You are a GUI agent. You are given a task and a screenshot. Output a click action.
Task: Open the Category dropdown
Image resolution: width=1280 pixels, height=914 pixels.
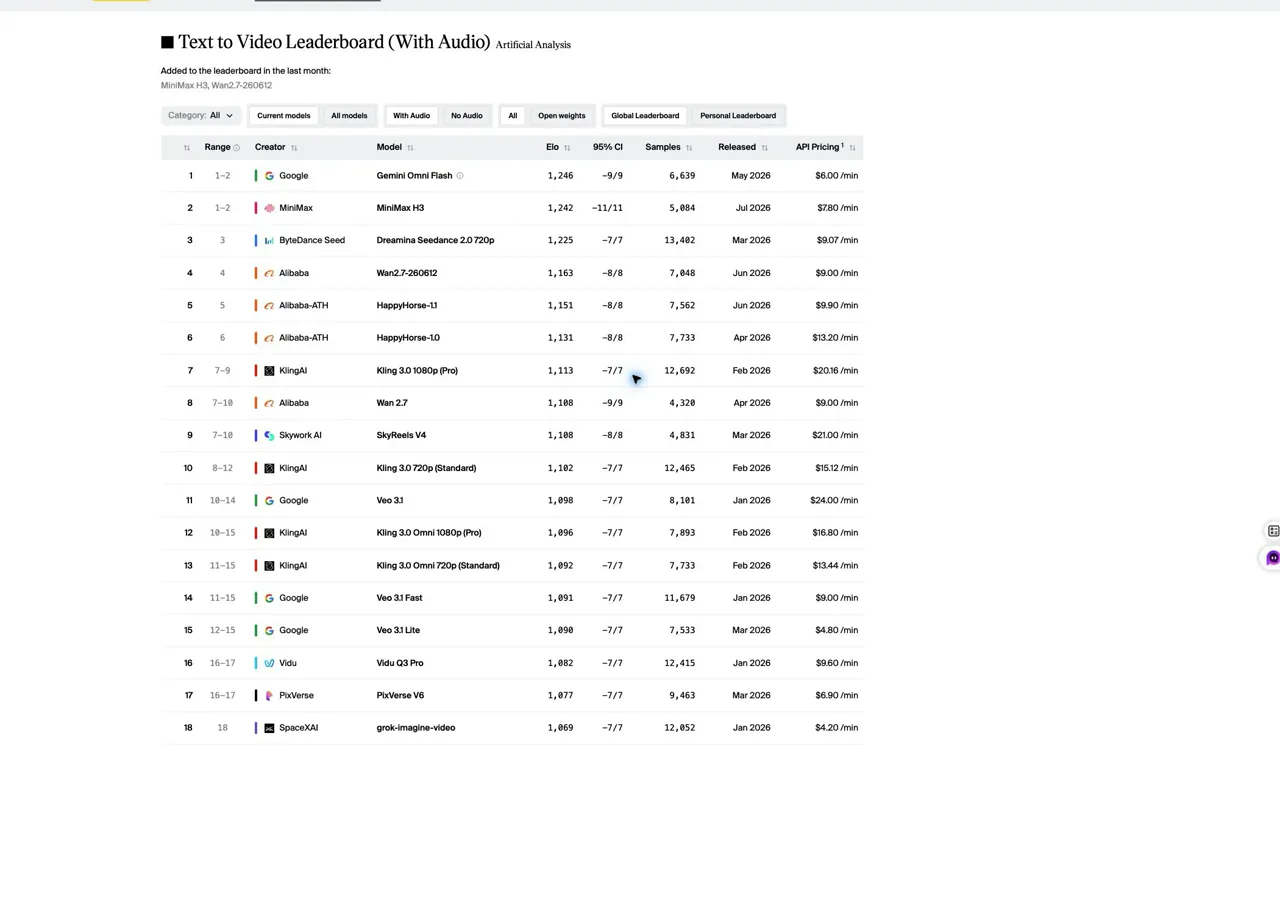pos(200,116)
